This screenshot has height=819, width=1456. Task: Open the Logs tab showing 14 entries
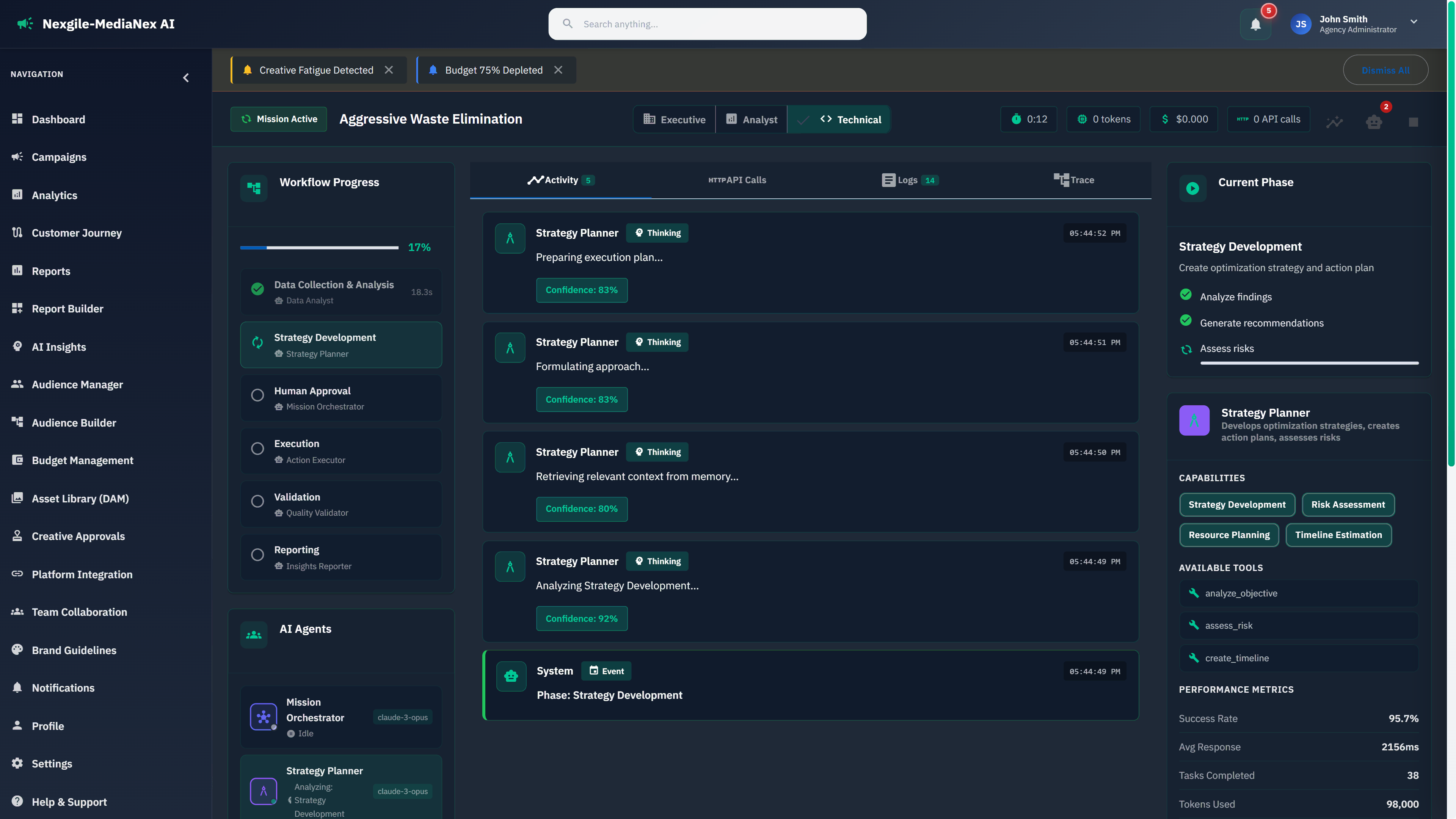pos(908,180)
